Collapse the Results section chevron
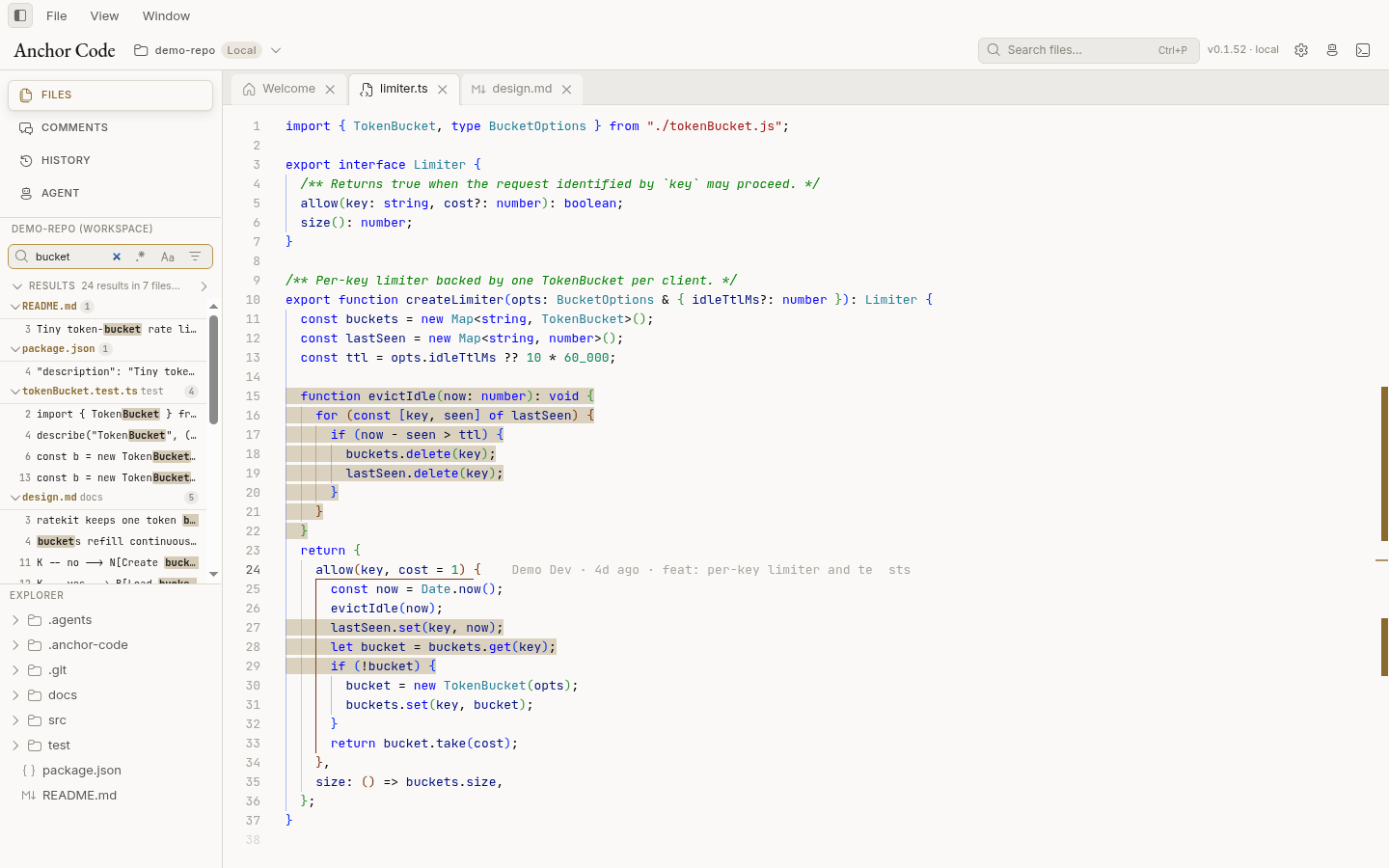The width and height of the screenshot is (1389, 868). point(17,285)
